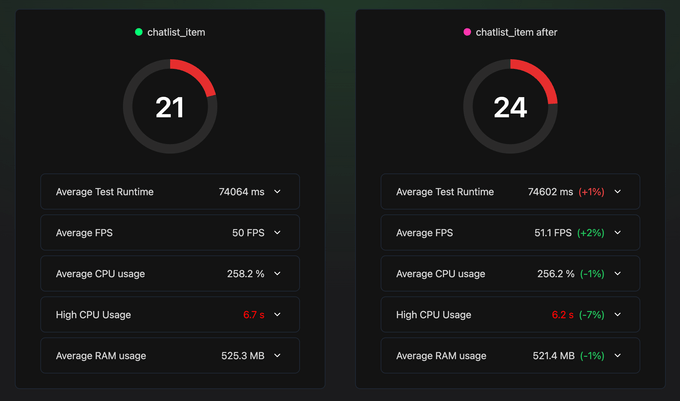Click the left panel's "chatlist_item" title
This screenshot has height=401, width=680.
[x=176, y=32]
